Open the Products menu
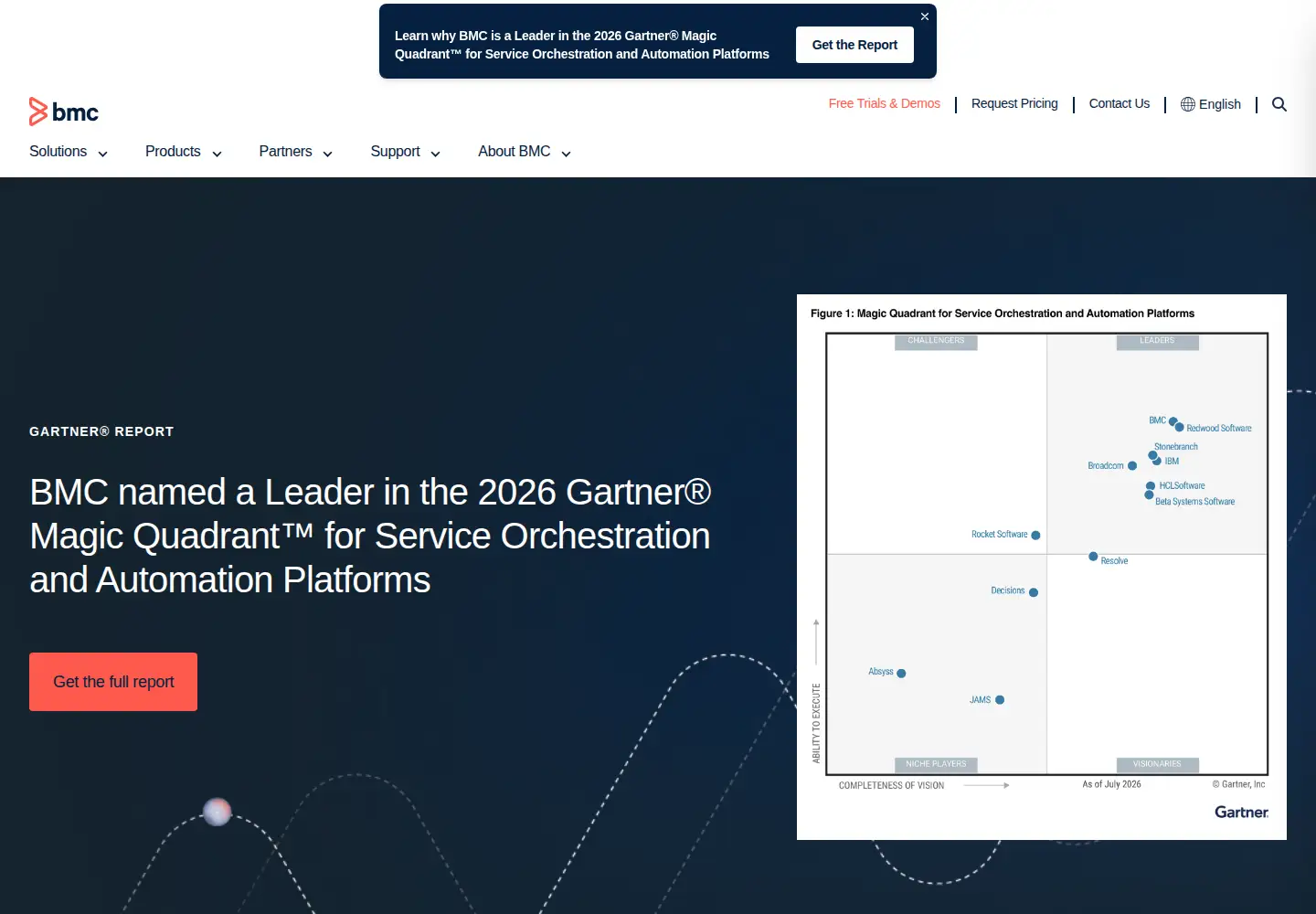Screen dimensions: 1316x914 point(173,152)
